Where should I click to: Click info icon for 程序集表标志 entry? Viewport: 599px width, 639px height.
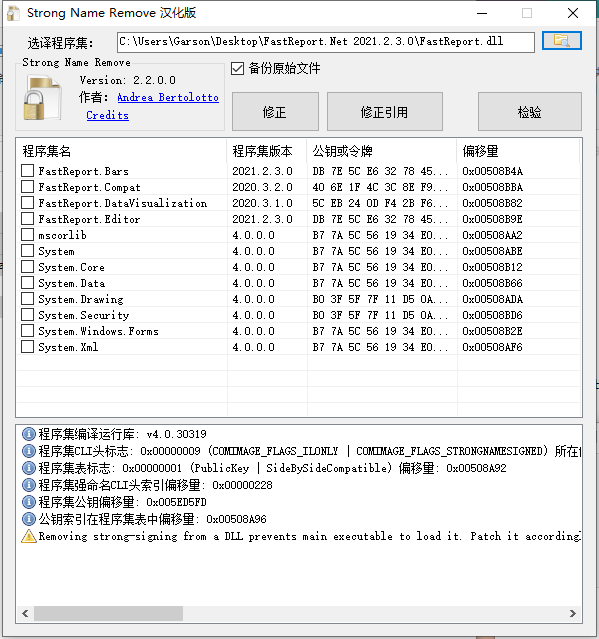click(x=29, y=468)
